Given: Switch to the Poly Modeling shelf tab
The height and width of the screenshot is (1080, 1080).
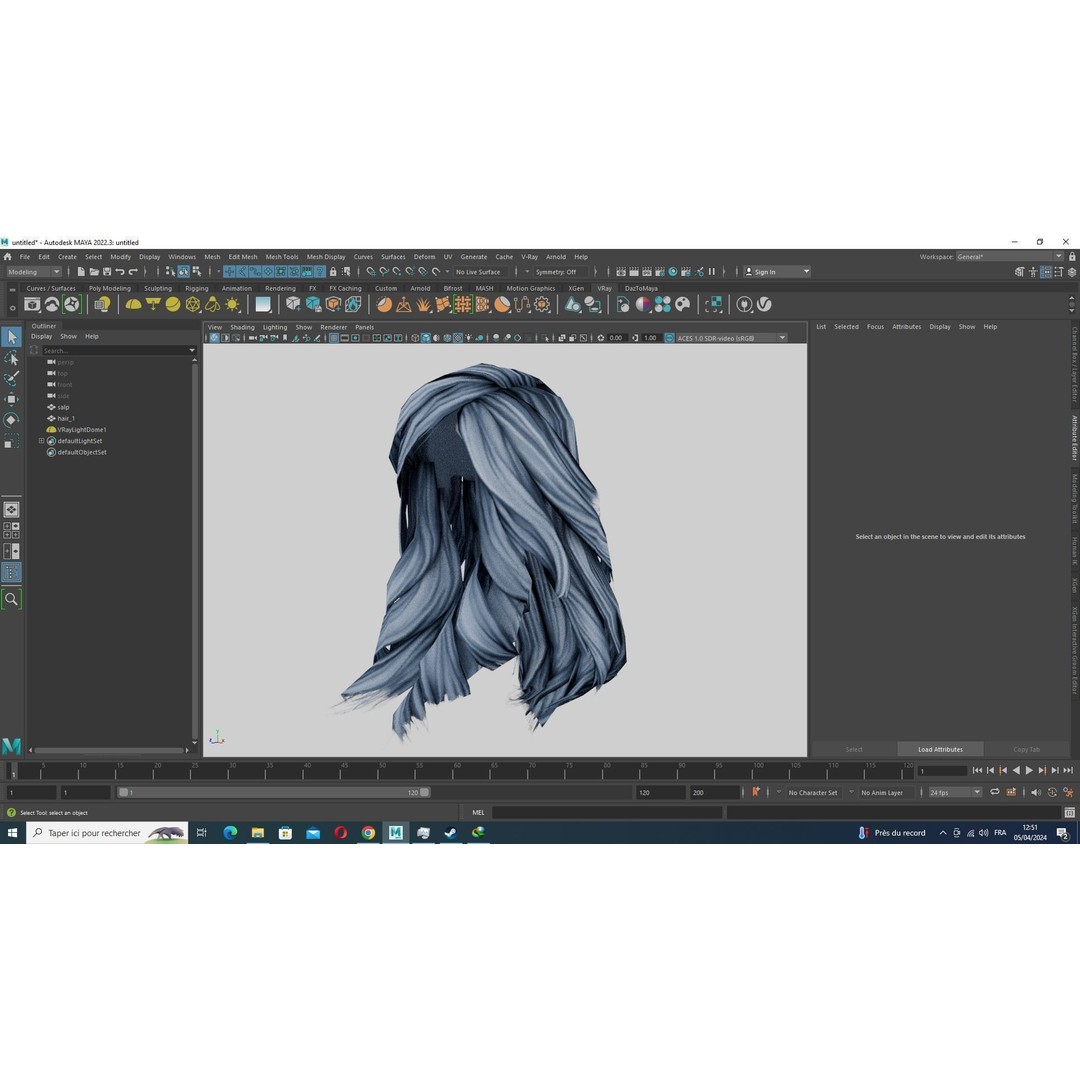Looking at the screenshot, I should coord(110,289).
